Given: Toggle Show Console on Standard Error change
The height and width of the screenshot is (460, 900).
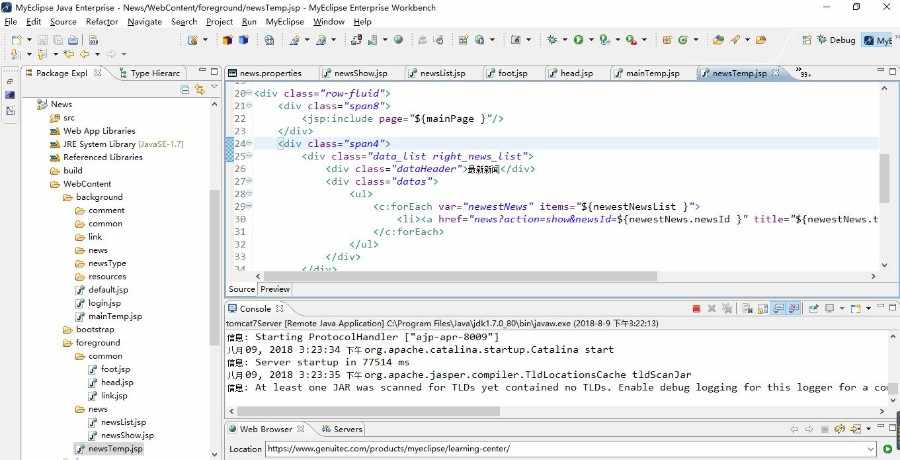Looking at the screenshot, I should tap(794, 308).
